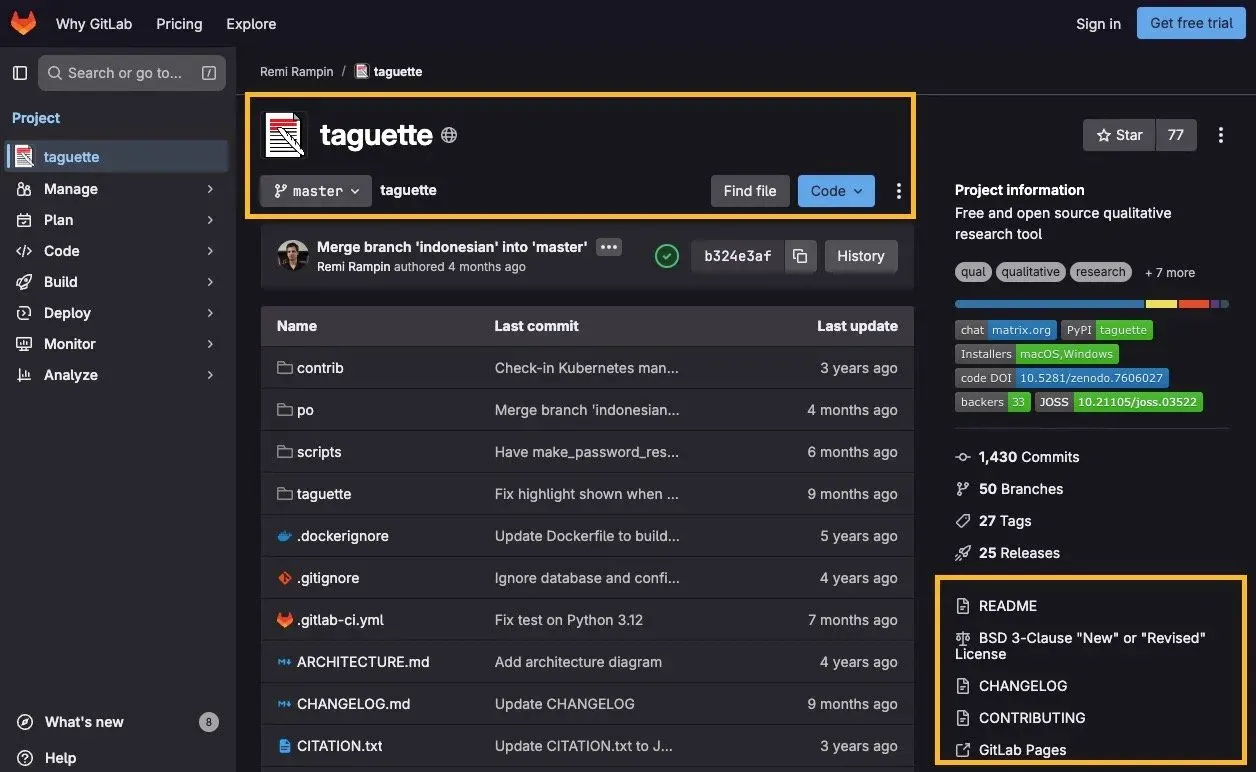
Task: Open GitLab Pages external link
Action: tap(1011, 750)
